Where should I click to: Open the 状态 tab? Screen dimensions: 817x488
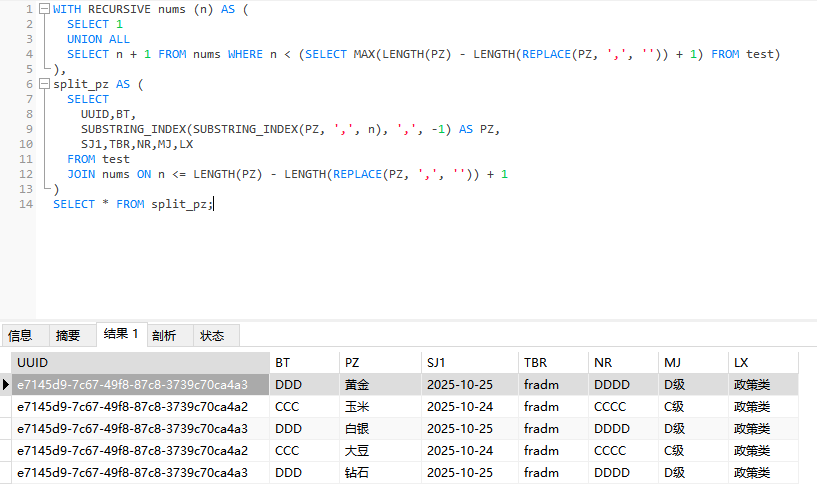pyautogui.click(x=212, y=336)
